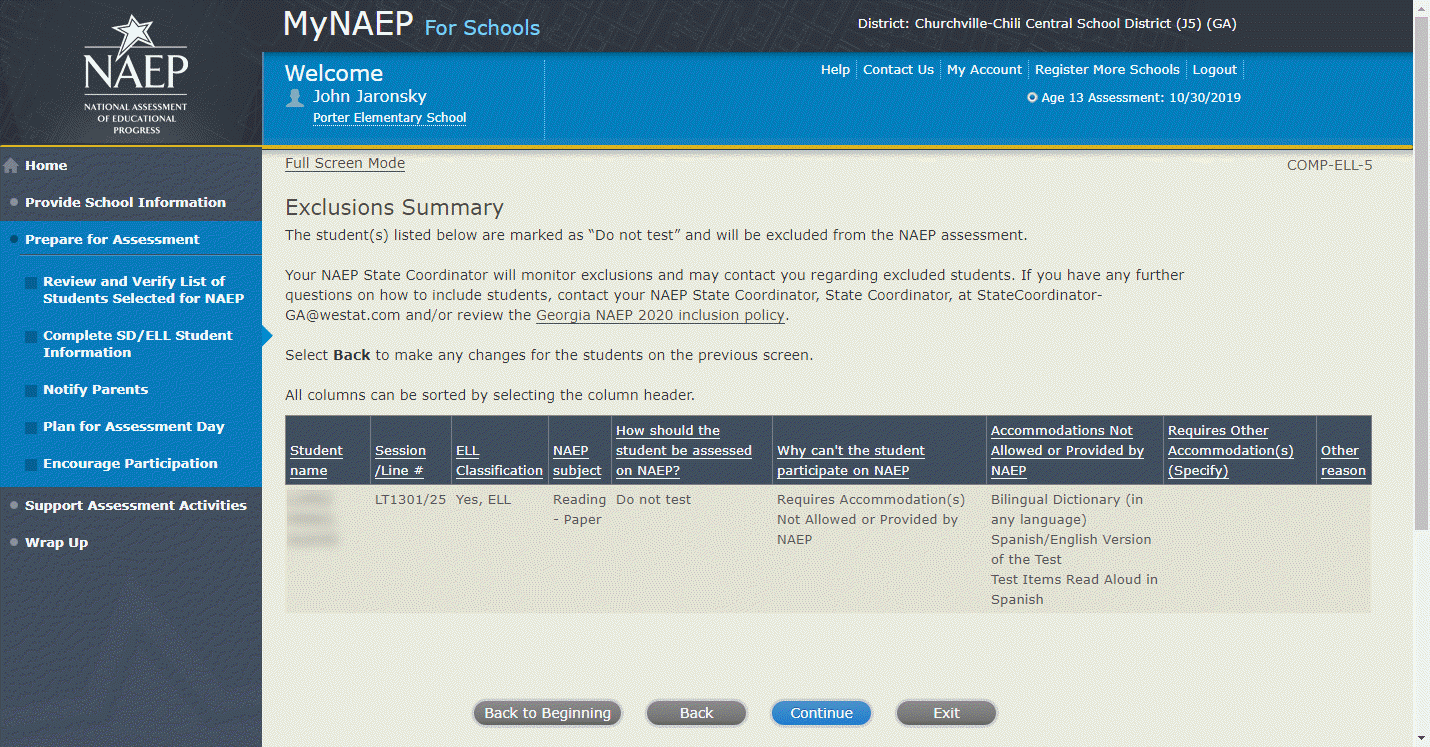The image size is (1430, 747).
Task: Click the COMP-ELL-5 page code
Action: (x=1329, y=165)
